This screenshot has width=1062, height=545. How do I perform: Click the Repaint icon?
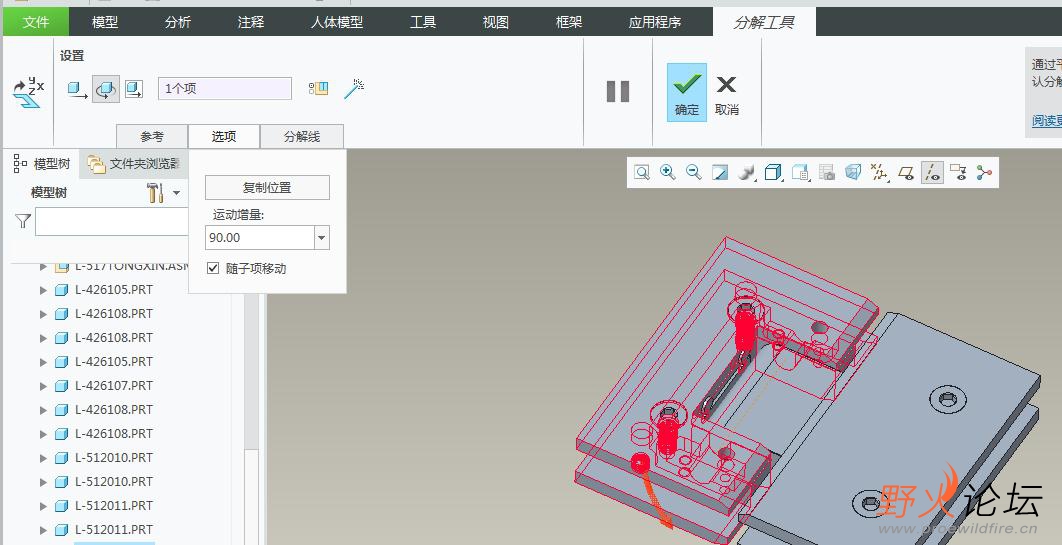click(720, 173)
